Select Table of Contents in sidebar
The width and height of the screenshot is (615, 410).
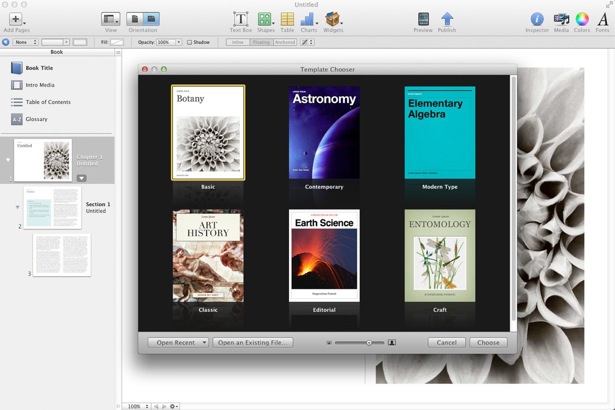(x=47, y=102)
